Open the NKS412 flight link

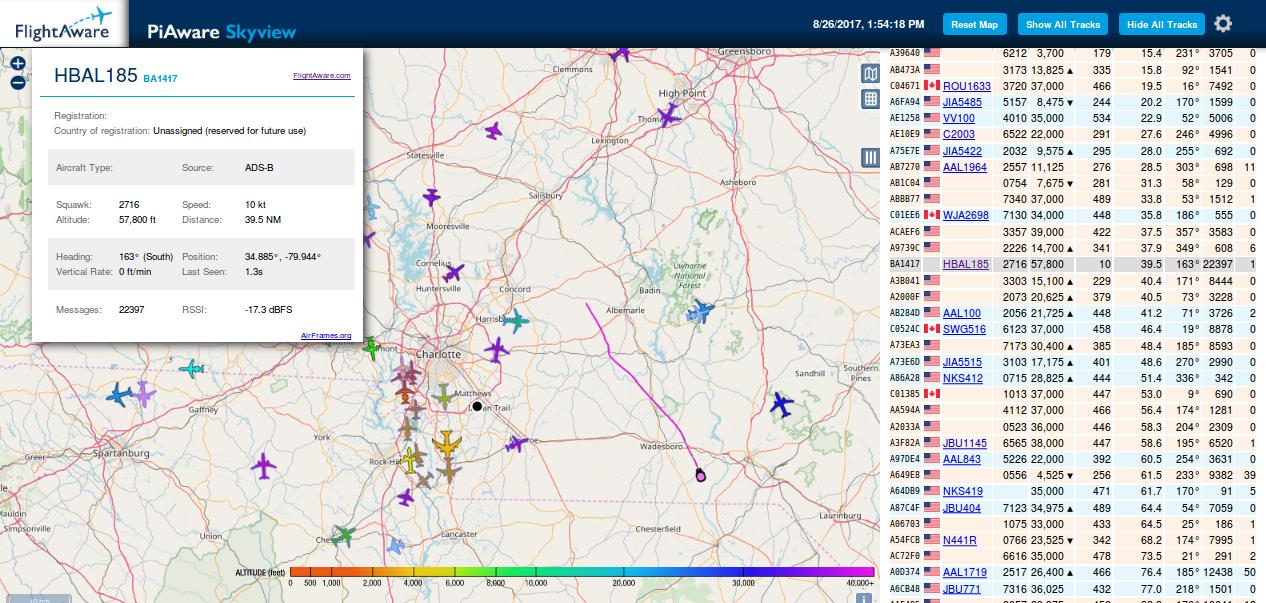click(x=963, y=378)
